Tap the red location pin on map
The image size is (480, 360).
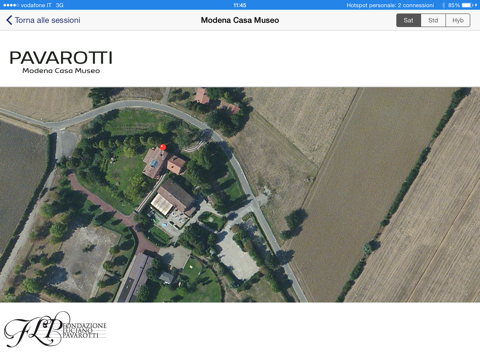pos(163,147)
